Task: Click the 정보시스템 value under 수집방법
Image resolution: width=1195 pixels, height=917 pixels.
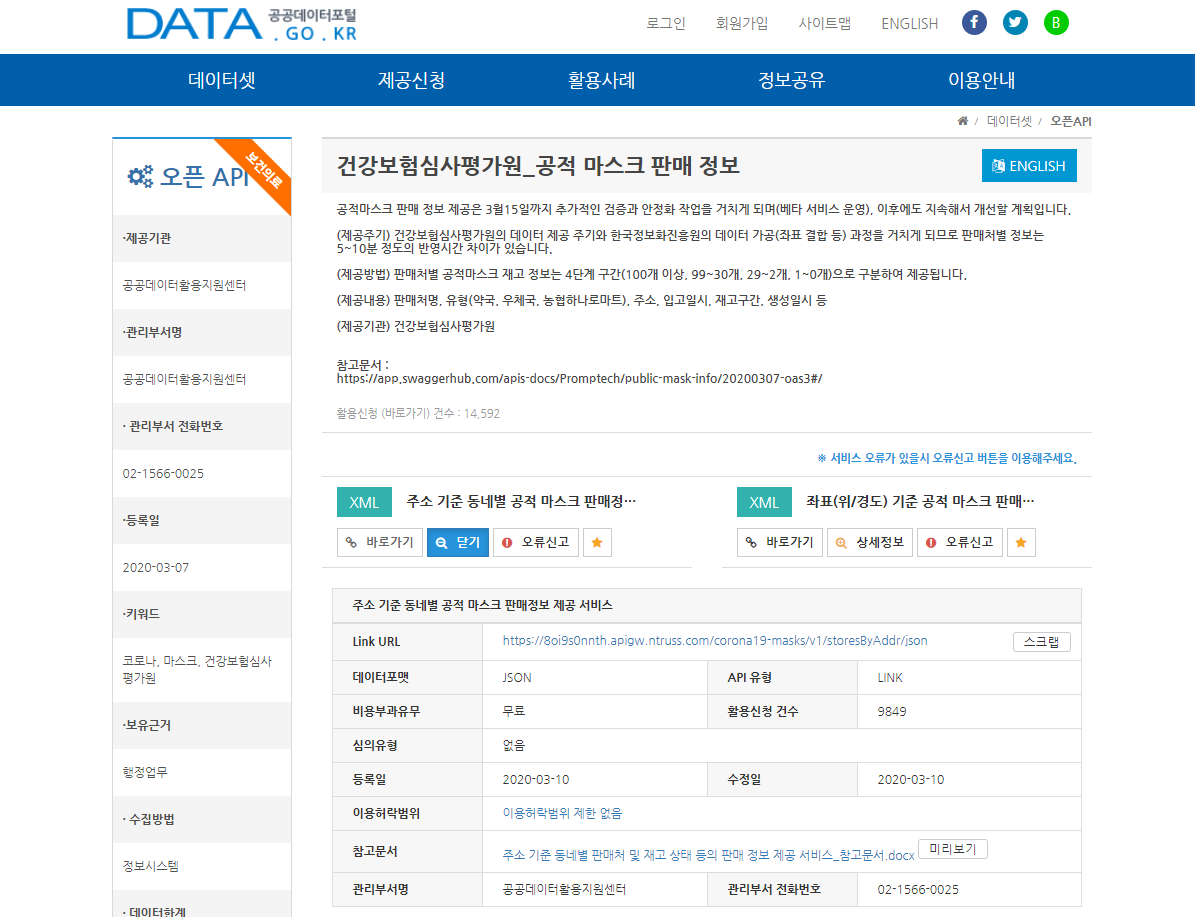Action: point(150,866)
